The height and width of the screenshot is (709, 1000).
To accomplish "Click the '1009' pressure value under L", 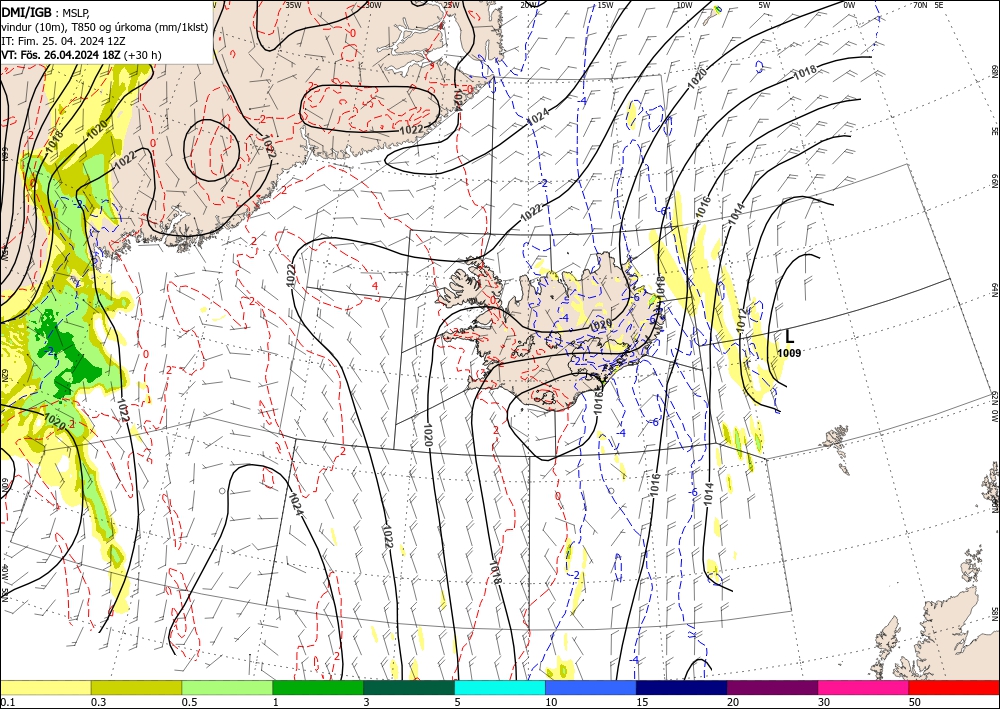I will pos(790,353).
